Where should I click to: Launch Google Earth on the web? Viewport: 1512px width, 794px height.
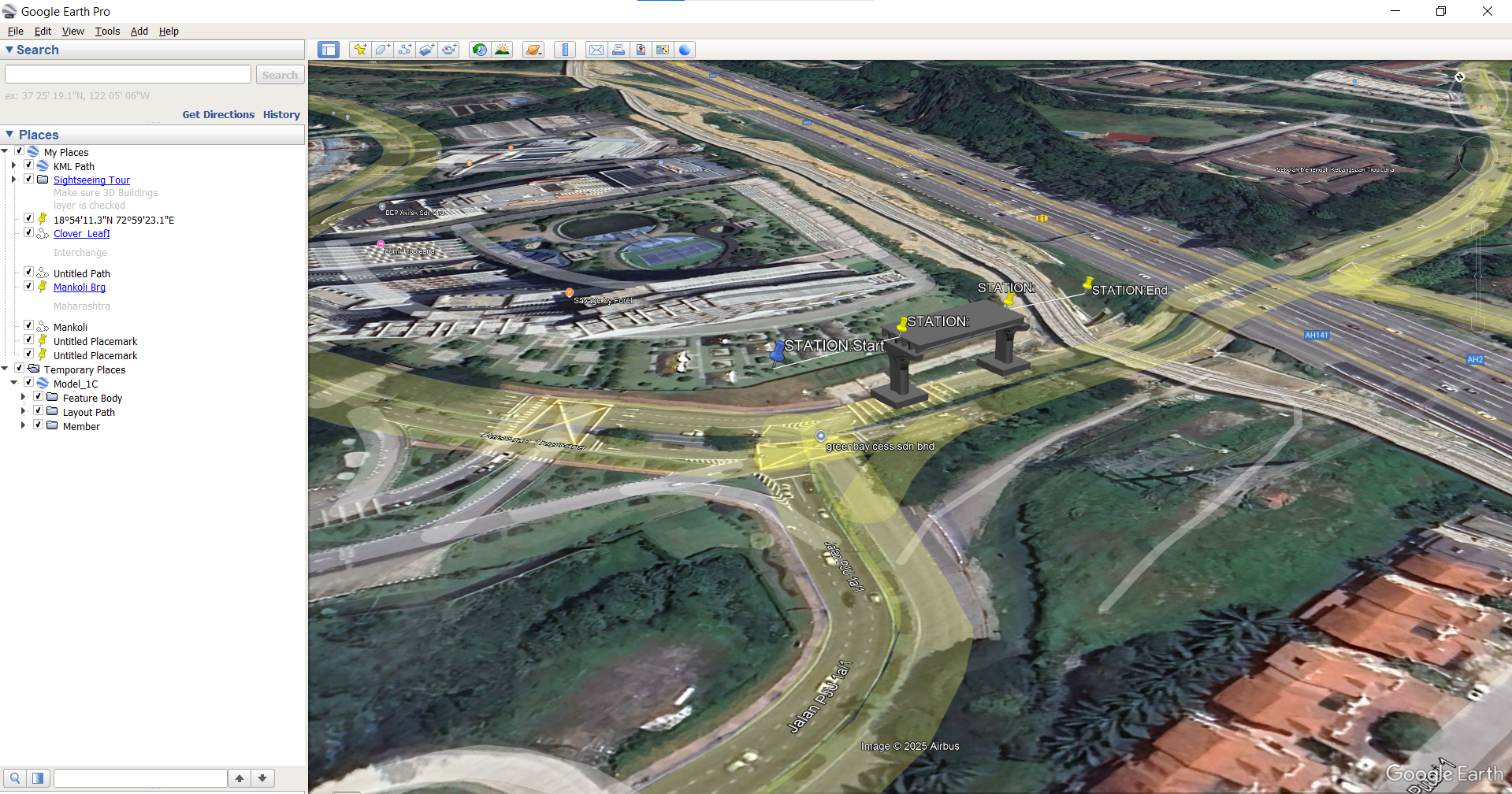tap(685, 50)
